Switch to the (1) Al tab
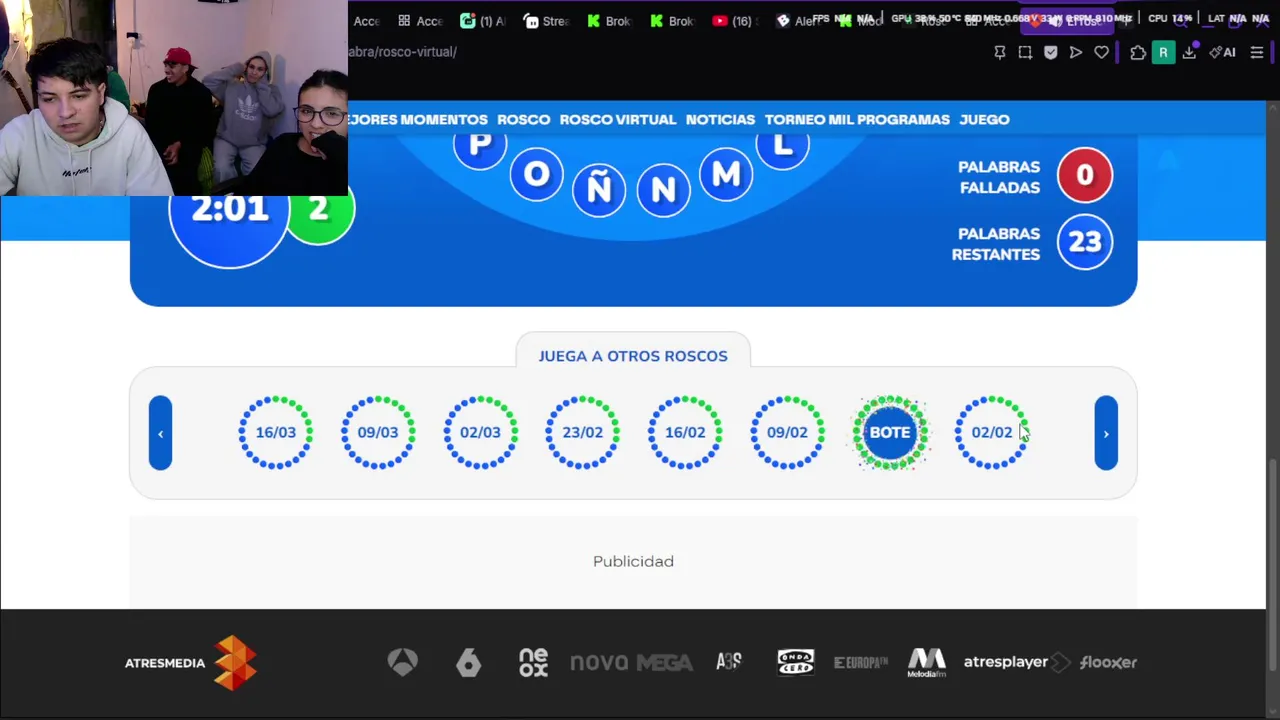 [483, 21]
